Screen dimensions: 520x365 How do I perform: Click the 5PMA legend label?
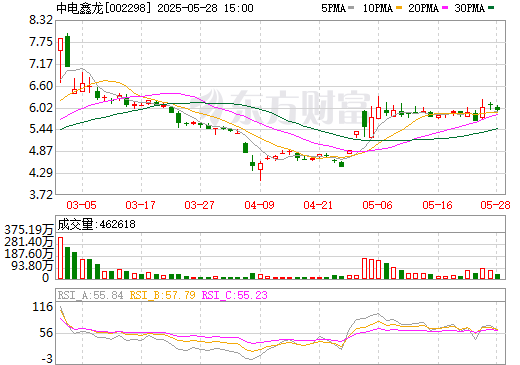pos(333,8)
